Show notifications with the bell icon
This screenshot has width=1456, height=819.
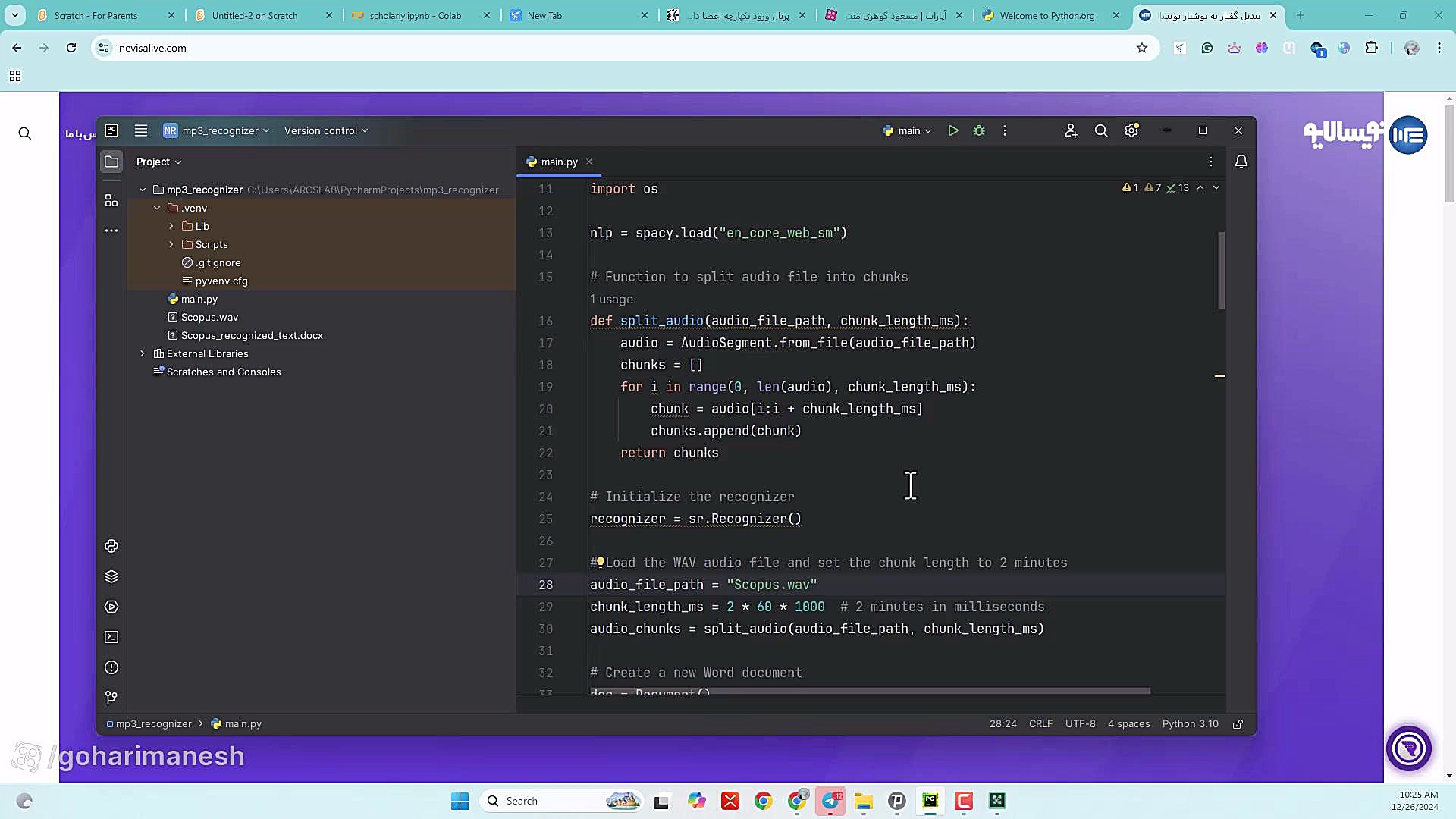pyautogui.click(x=1241, y=162)
